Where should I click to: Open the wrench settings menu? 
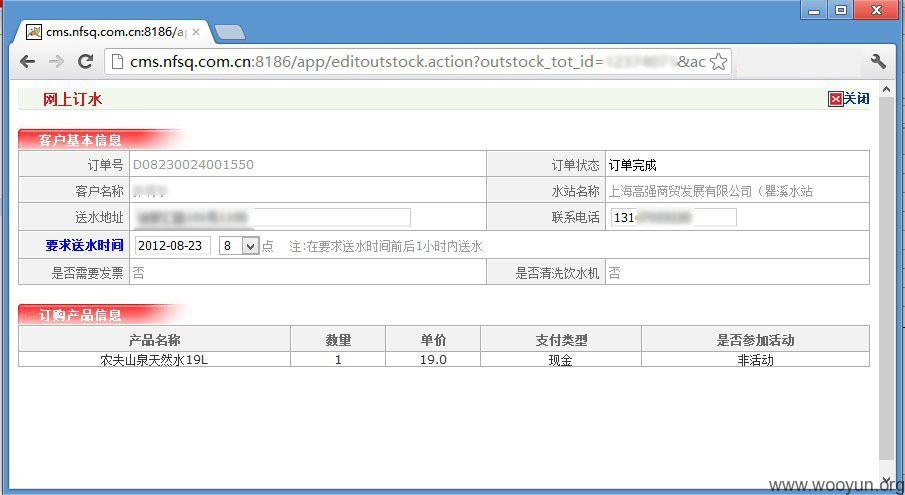pyautogui.click(x=878, y=61)
